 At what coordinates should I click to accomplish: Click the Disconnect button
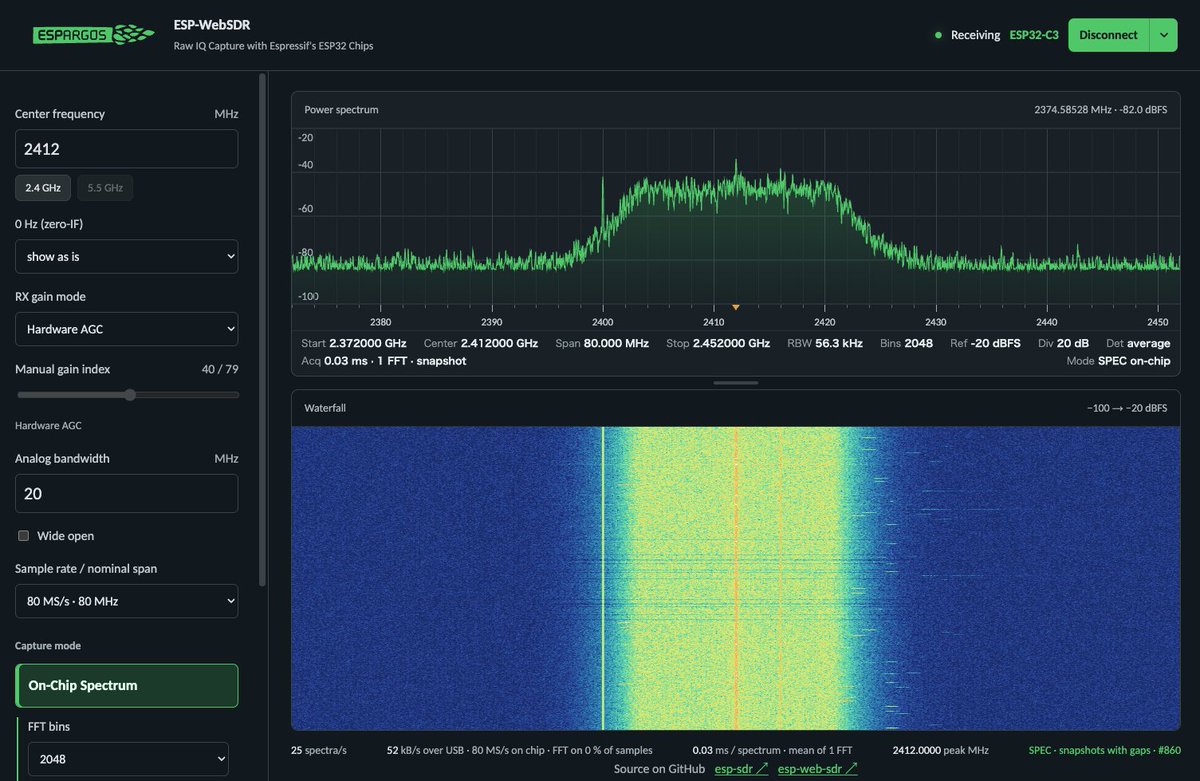pos(1109,35)
